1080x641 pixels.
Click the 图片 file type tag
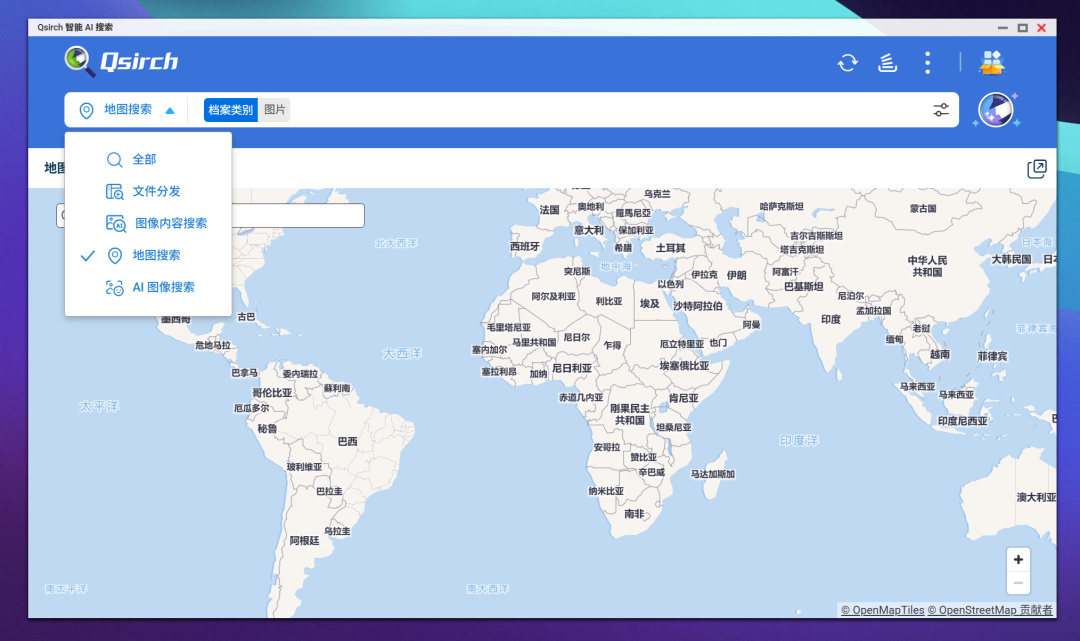[x=274, y=109]
